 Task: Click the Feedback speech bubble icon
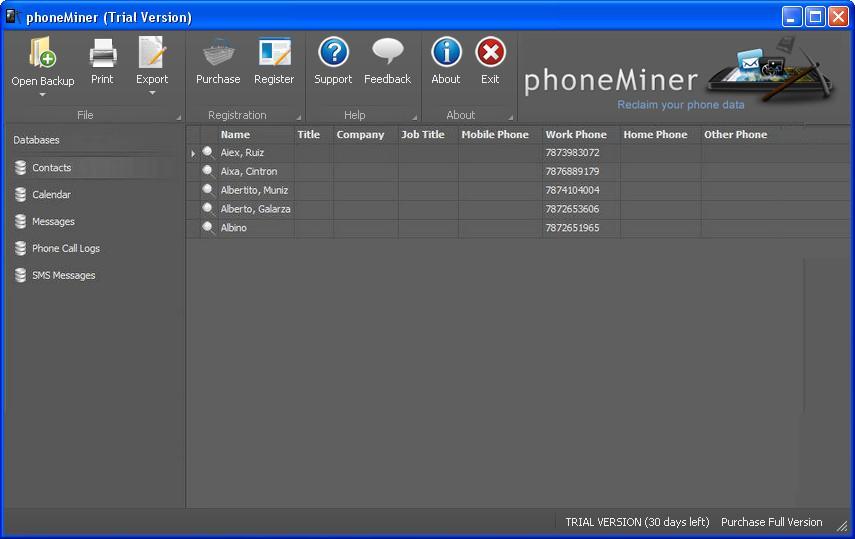[388, 51]
